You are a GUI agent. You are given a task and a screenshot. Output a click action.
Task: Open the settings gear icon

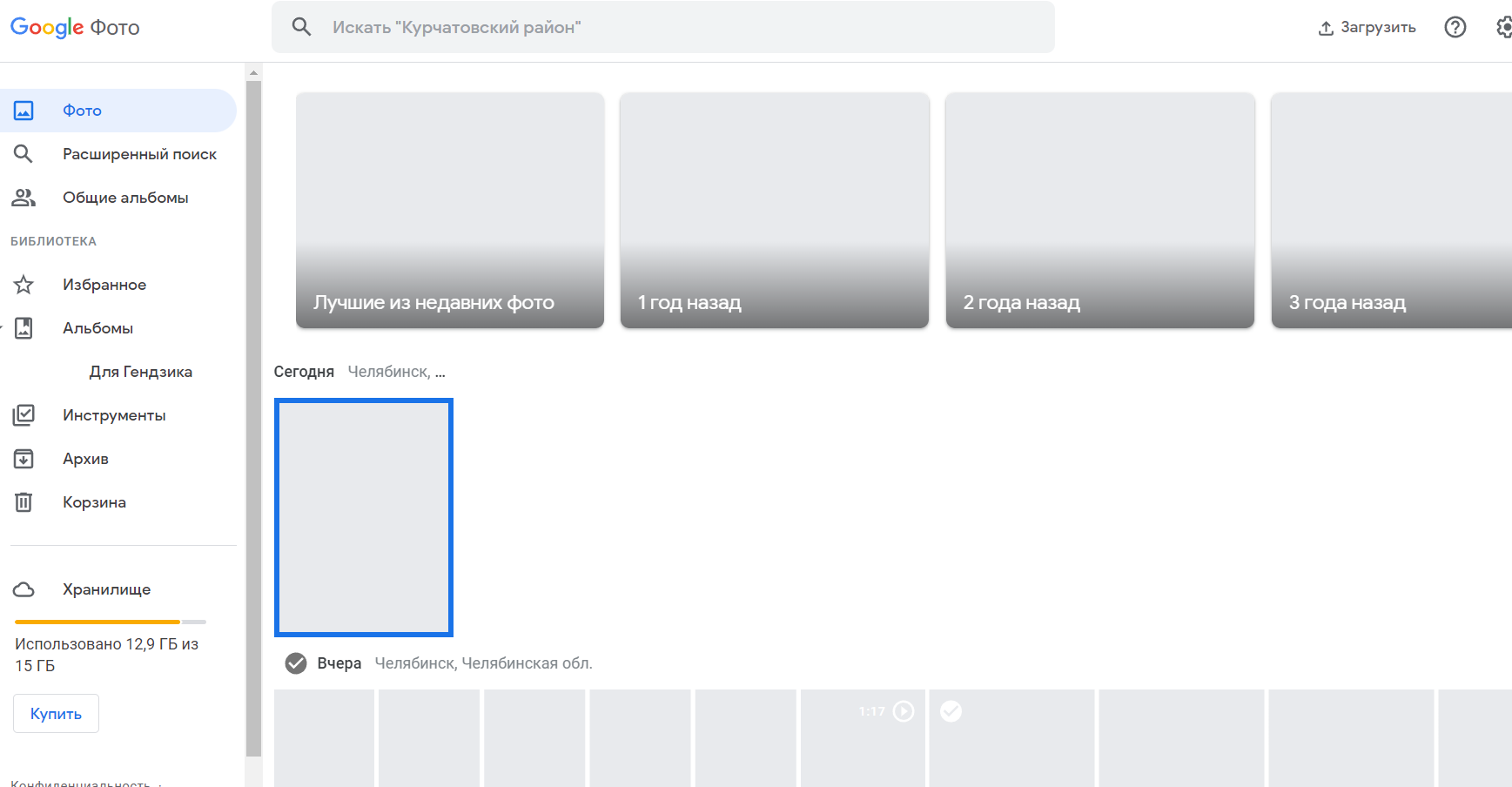1505,27
